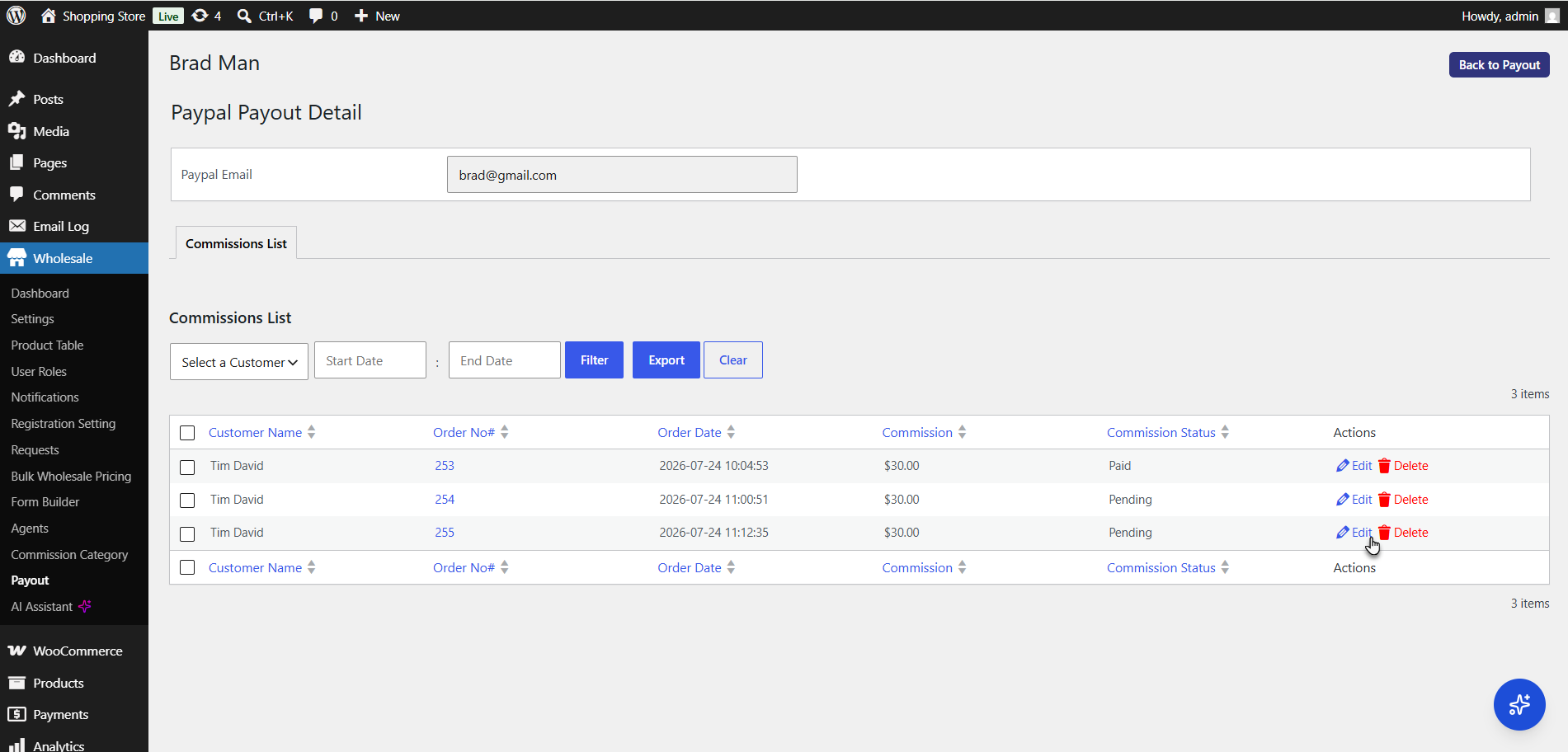Viewport: 1568px width, 752px height.
Task: Open Form Builder submenu item
Action: 45,502
